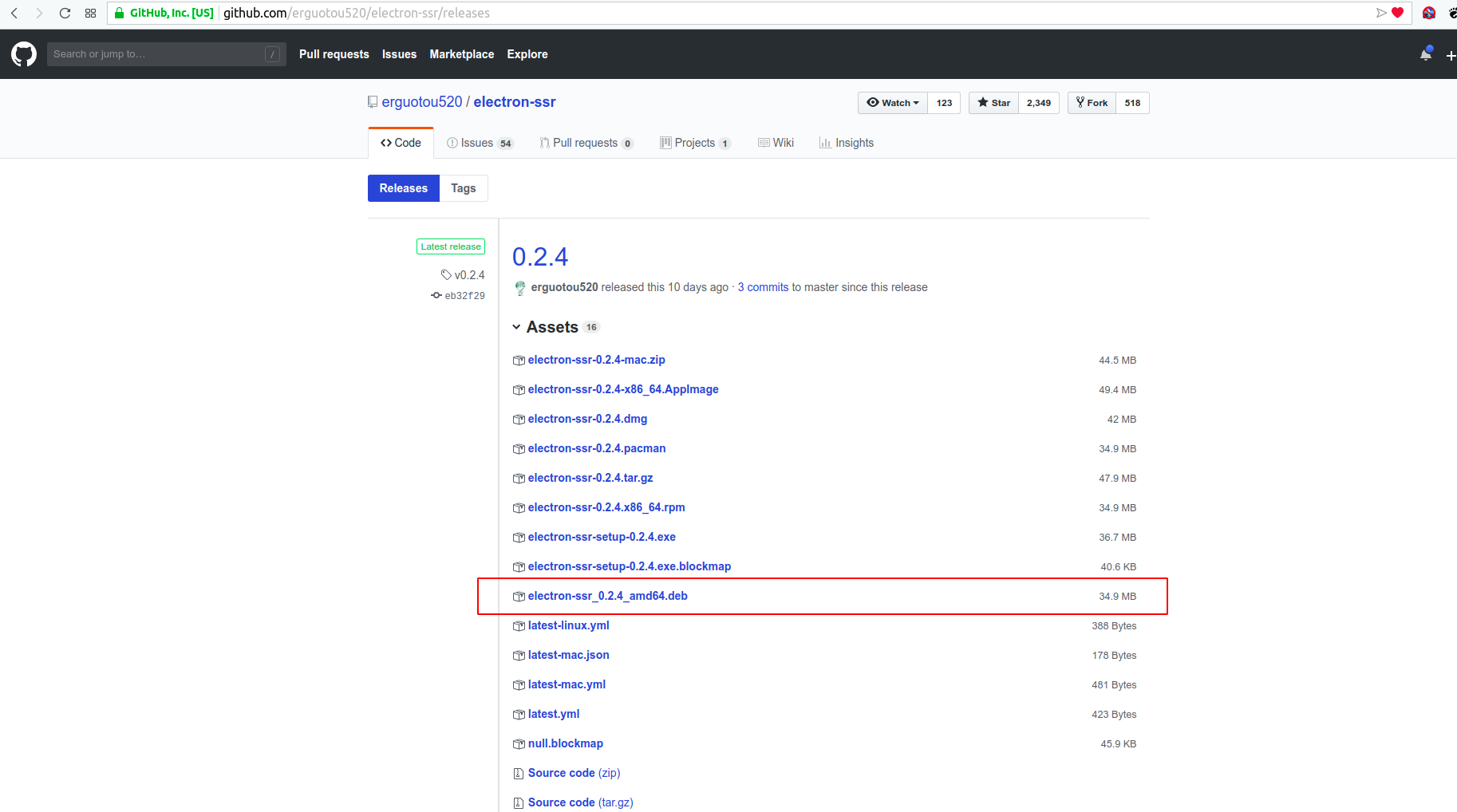Download electron-ssr-0.2.4-x86_64.AppImage
Viewport: 1457px width, 812px height.
[x=623, y=389]
